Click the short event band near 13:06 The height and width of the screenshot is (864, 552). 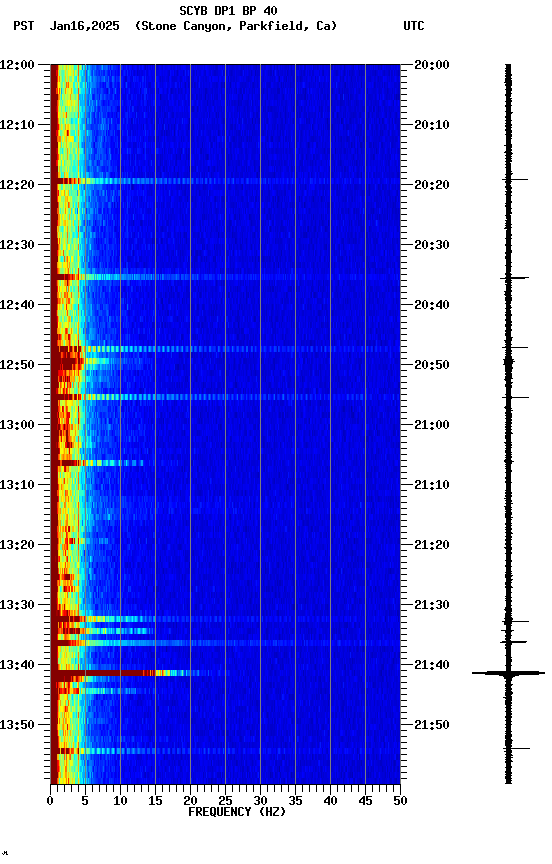pyautogui.click(x=98, y=463)
